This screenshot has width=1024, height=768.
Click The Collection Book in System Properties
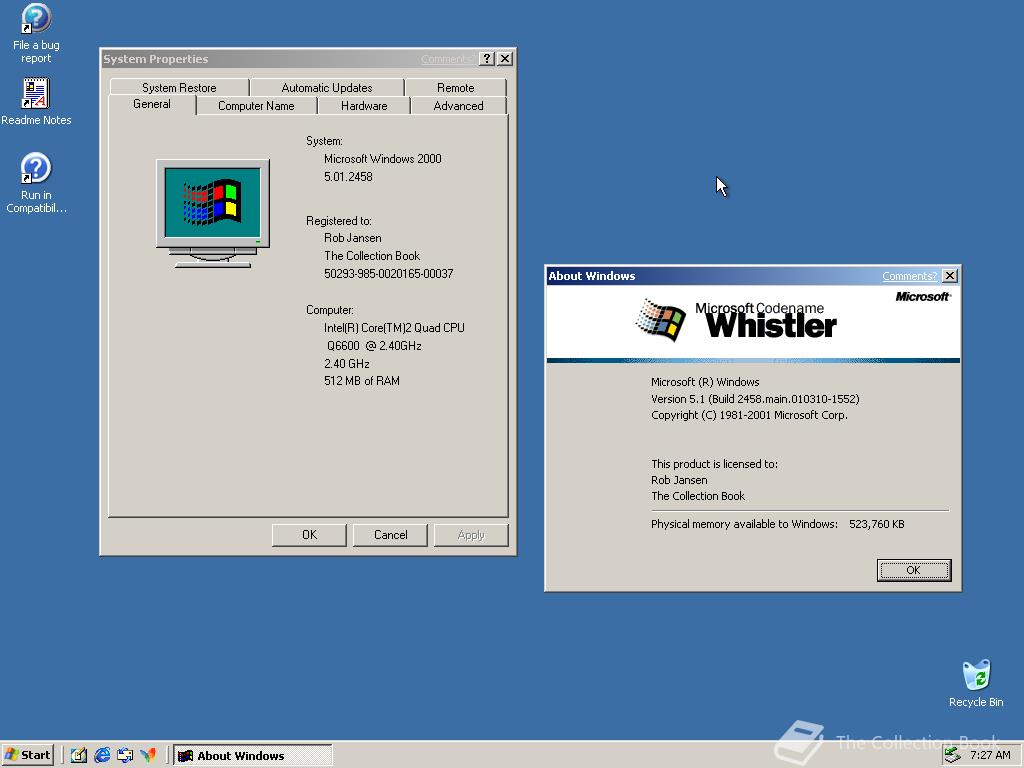(372, 256)
